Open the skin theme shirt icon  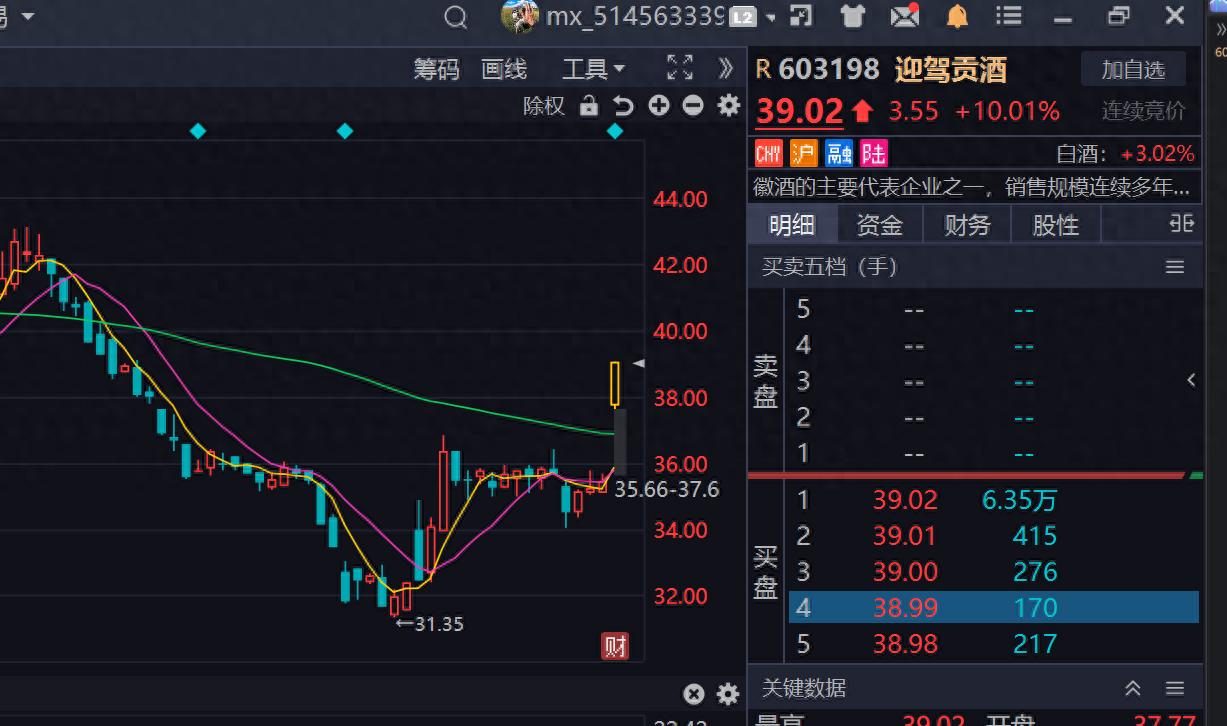(x=852, y=16)
